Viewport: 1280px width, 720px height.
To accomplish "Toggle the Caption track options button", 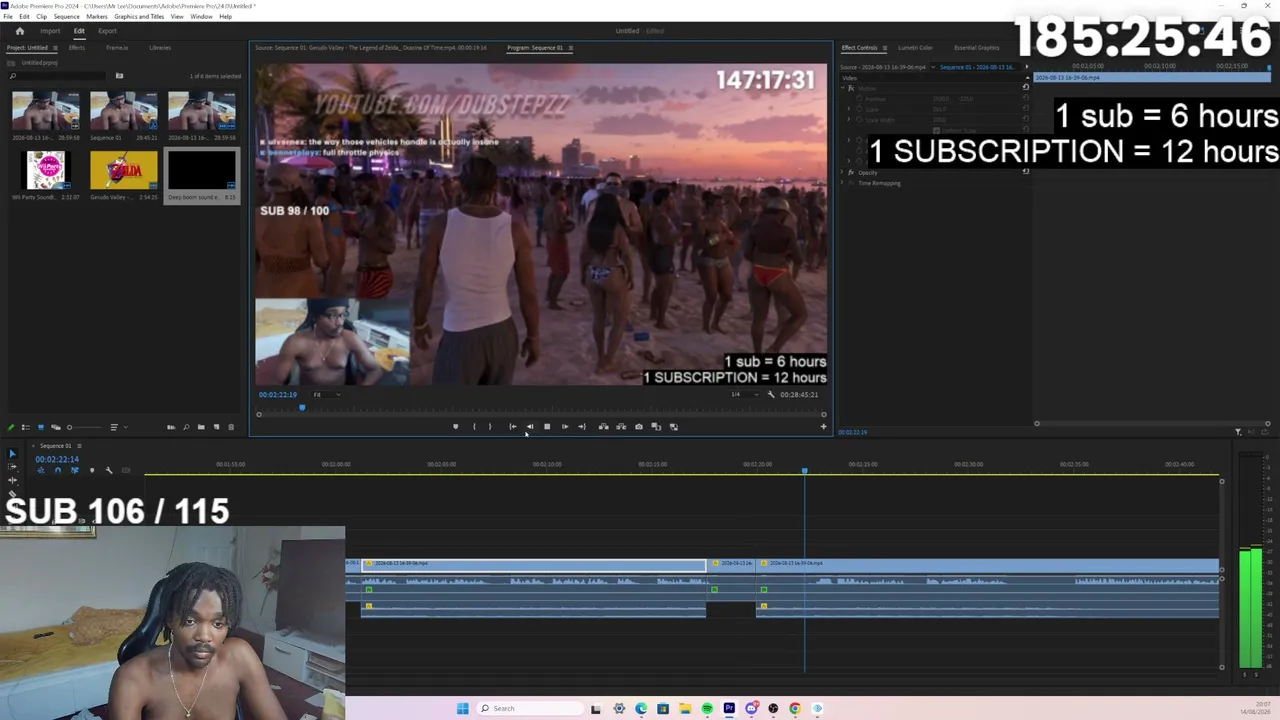I will pos(125,470).
